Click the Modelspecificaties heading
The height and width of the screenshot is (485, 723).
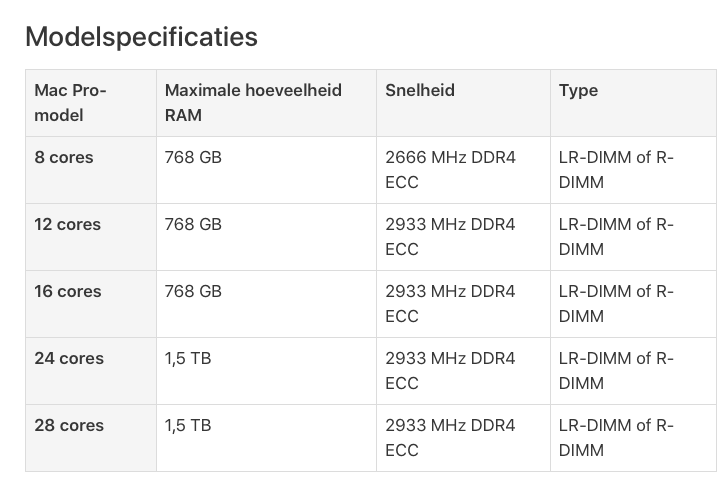(x=141, y=37)
